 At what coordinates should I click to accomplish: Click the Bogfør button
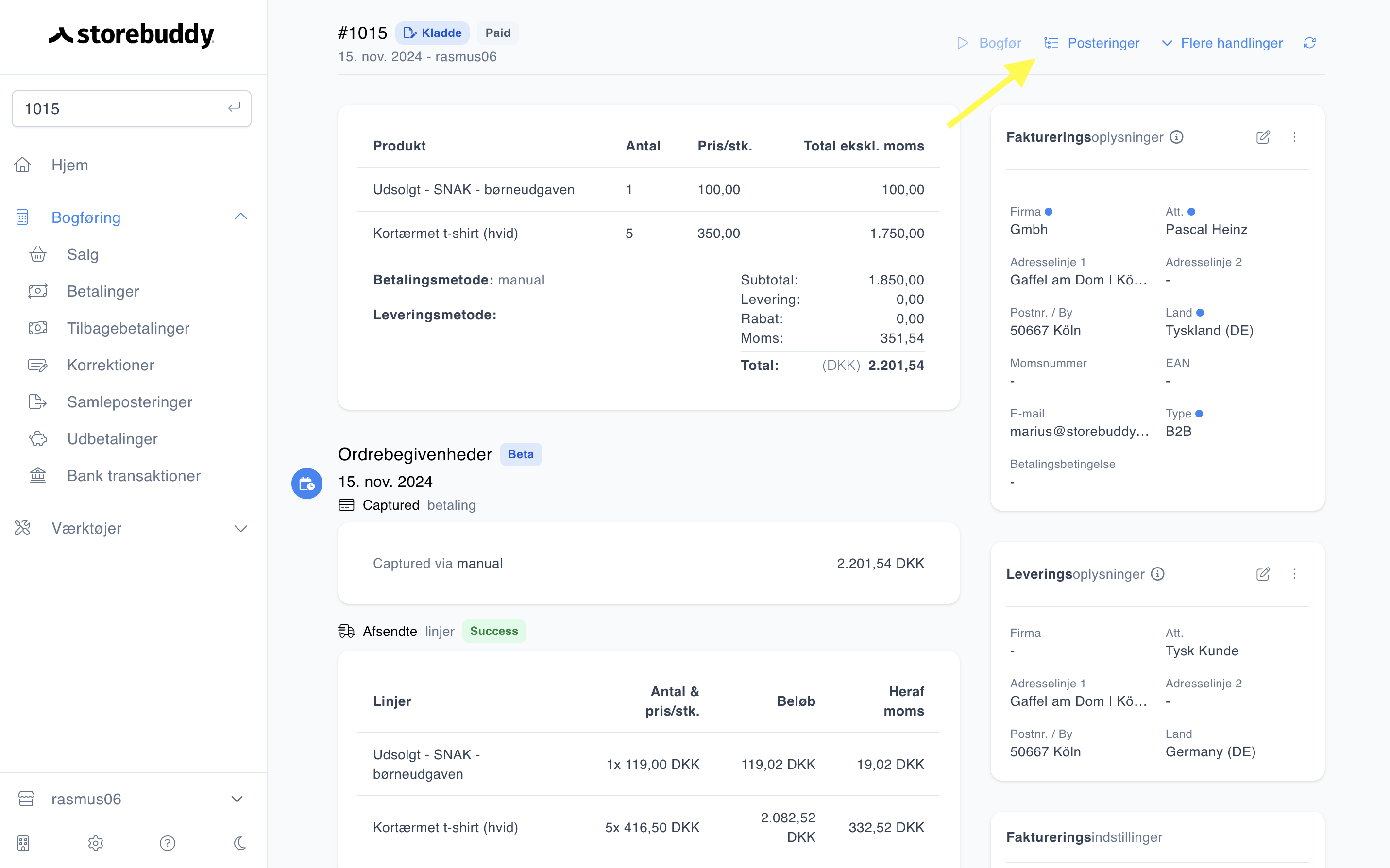point(989,43)
